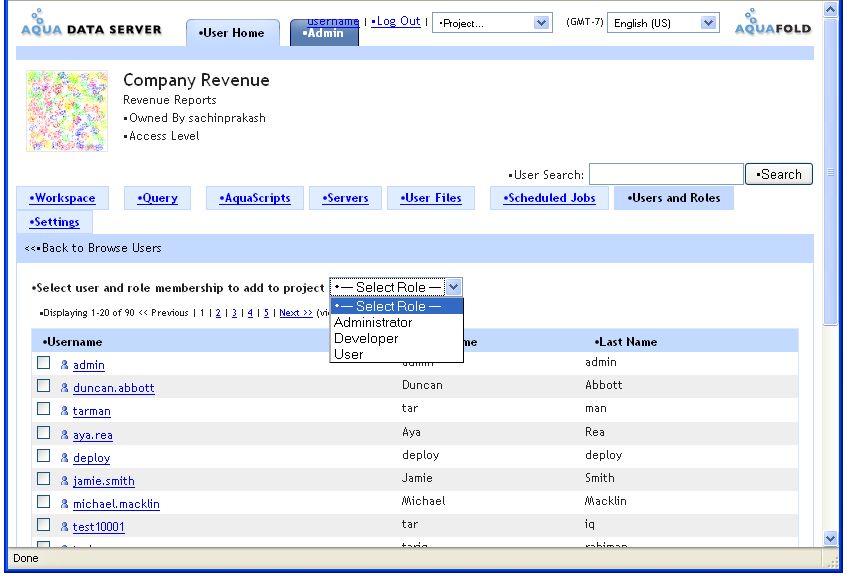846x576 pixels.
Task: Click into the User Search field
Action: pos(666,174)
